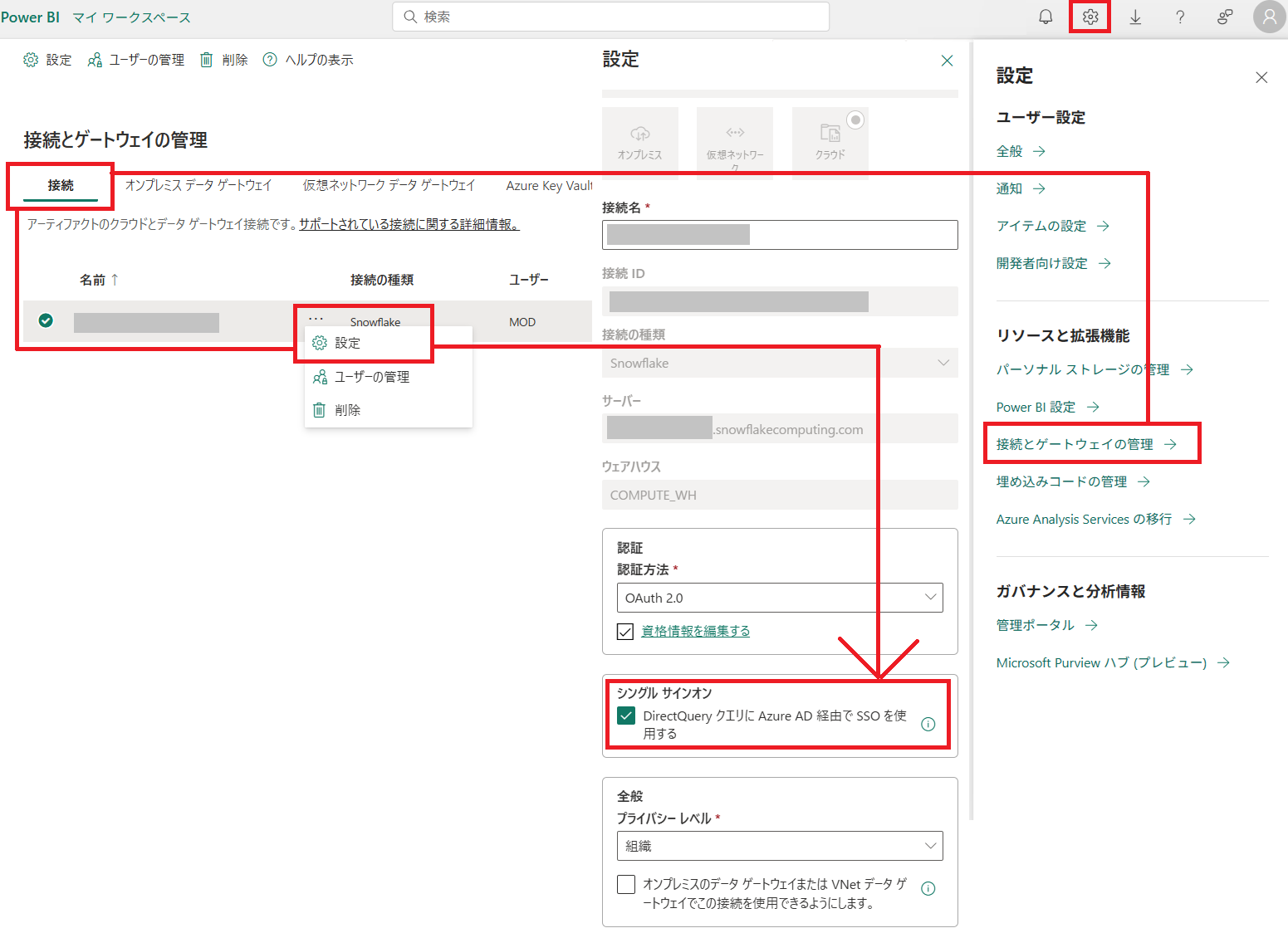Open 通知 settings link
Viewport: 1288px width, 933px height.
(x=1021, y=188)
